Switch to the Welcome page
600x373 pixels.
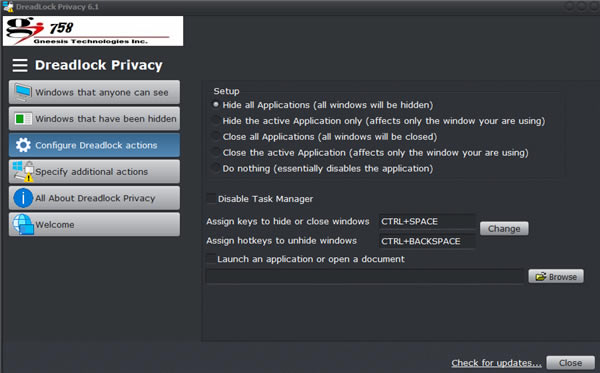(x=94, y=224)
